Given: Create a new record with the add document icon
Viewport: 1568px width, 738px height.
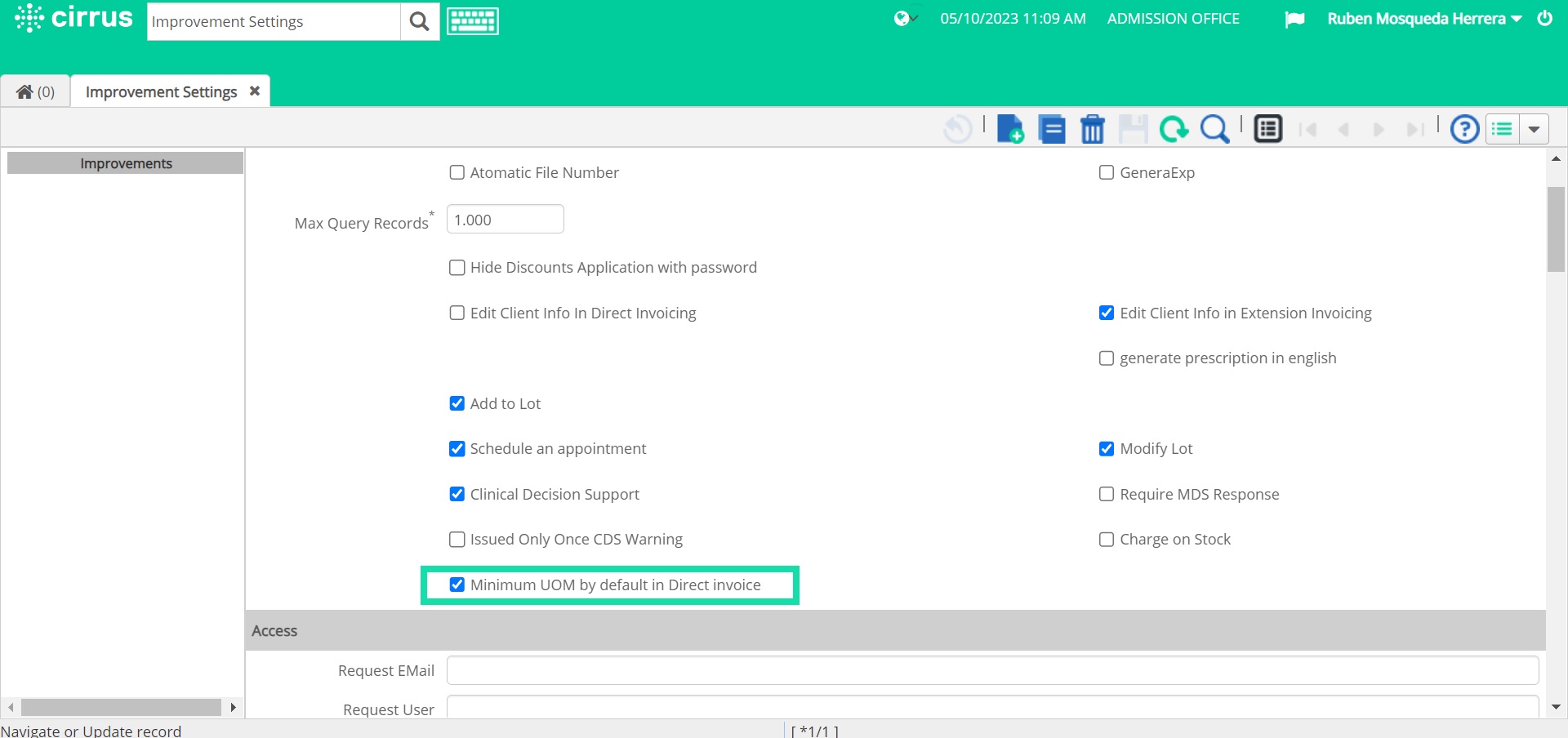Looking at the screenshot, I should (x=1010, y=128).
